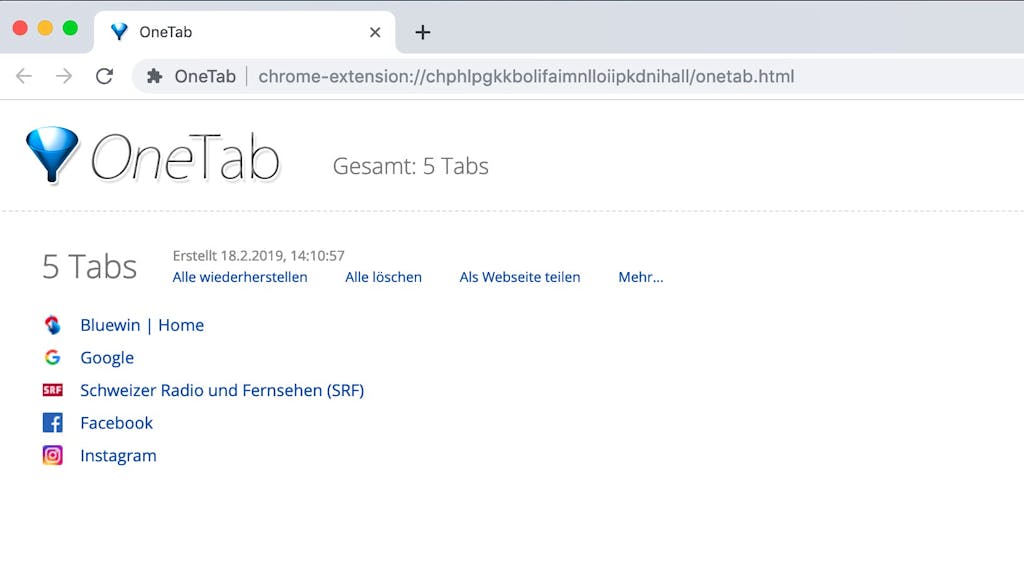Click the Bluewin favicon
Viewport: 1024px width, 575px height.
coord(52,325)
